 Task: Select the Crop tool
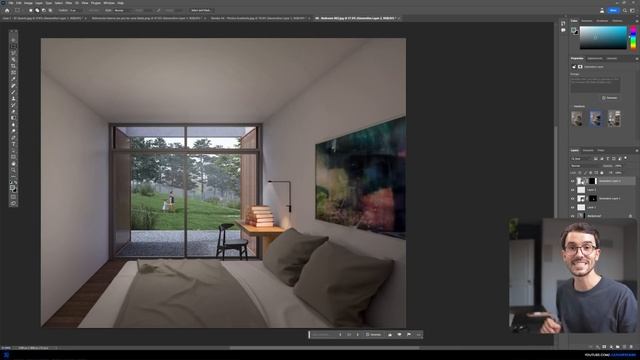pyautogui.click(x=13, y=66)
